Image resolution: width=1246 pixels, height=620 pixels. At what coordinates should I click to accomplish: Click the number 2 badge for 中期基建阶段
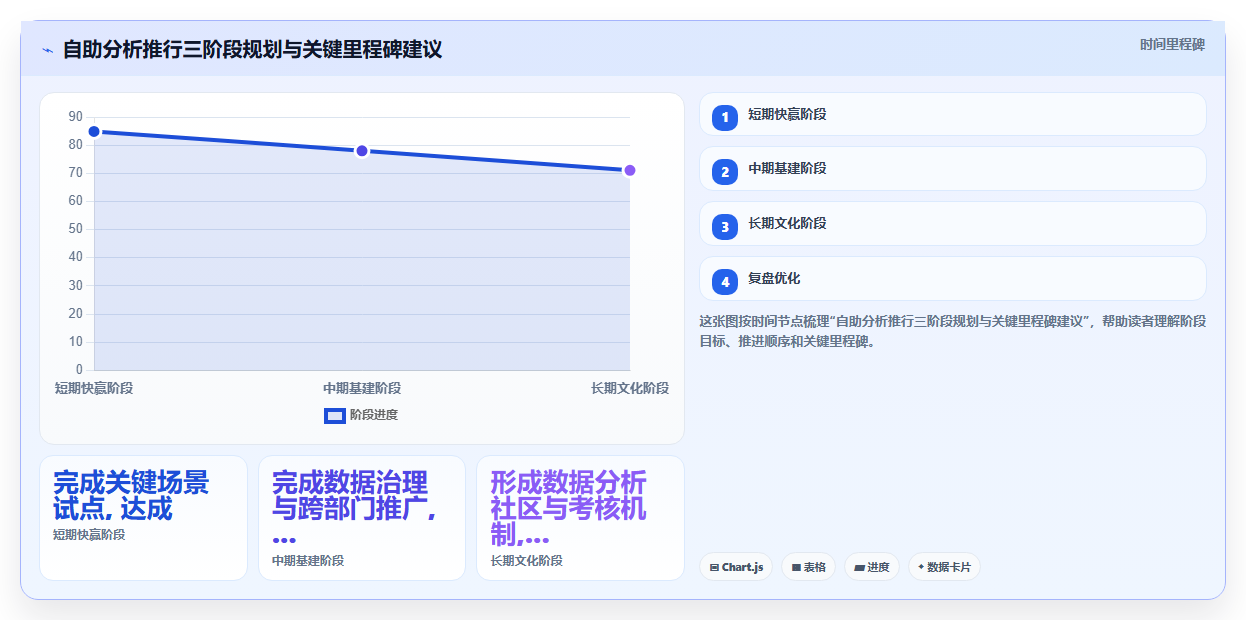(725, 172)
